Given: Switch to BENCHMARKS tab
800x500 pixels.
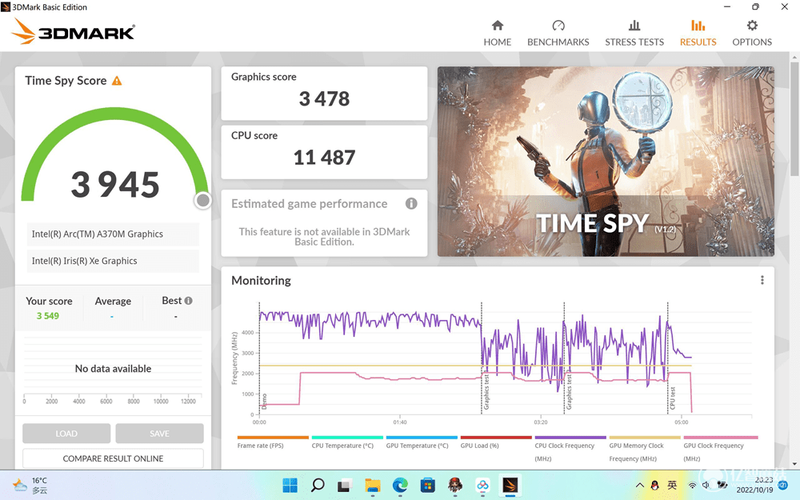Looking at the screenshot, I should coord(558,34).
